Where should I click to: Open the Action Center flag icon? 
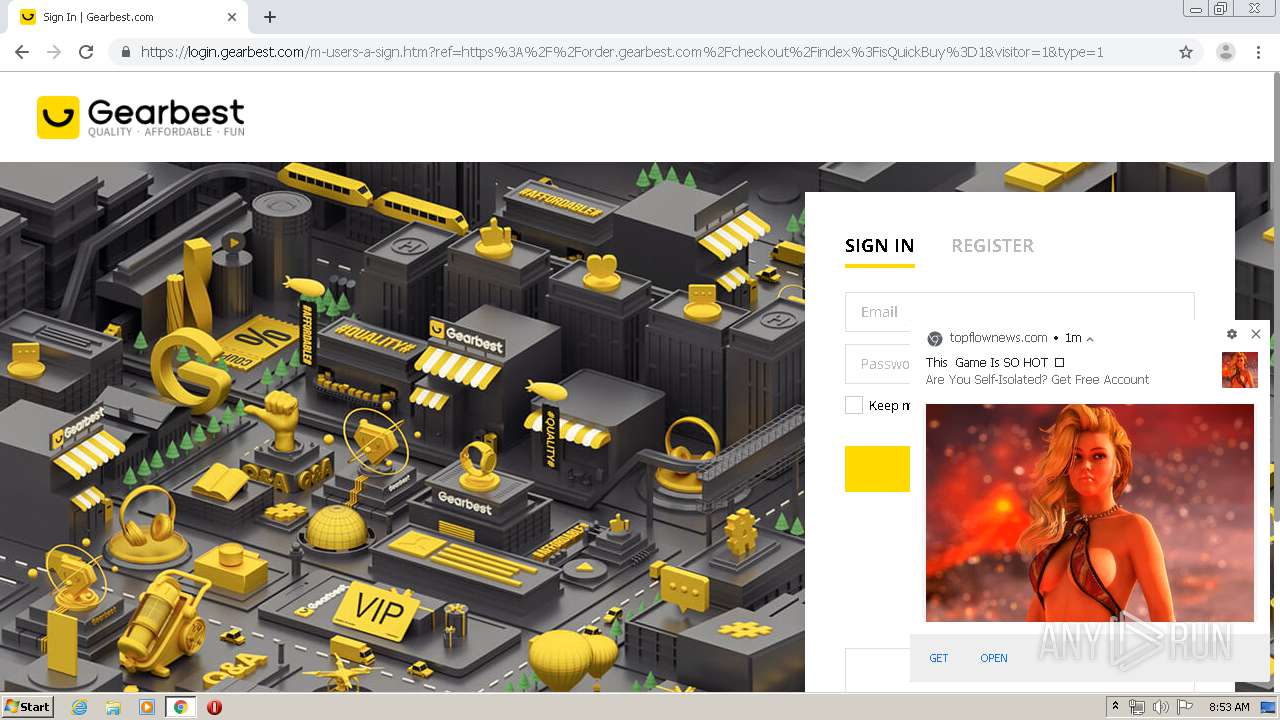[1185, 707]
